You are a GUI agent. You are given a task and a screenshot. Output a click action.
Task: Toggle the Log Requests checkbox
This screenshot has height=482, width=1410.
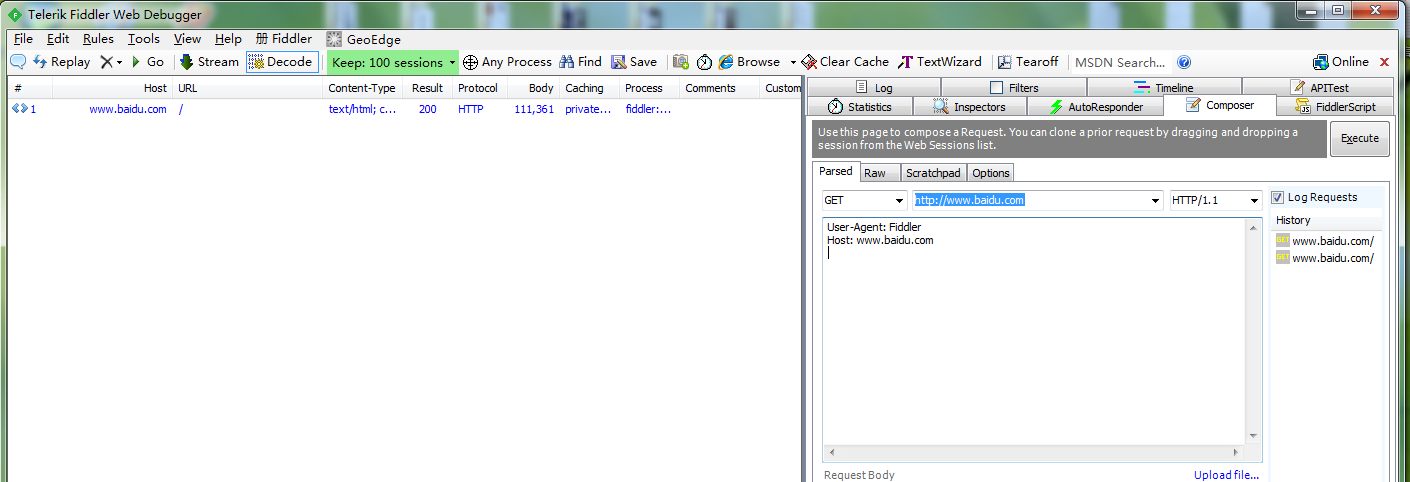coord(1277,198)
